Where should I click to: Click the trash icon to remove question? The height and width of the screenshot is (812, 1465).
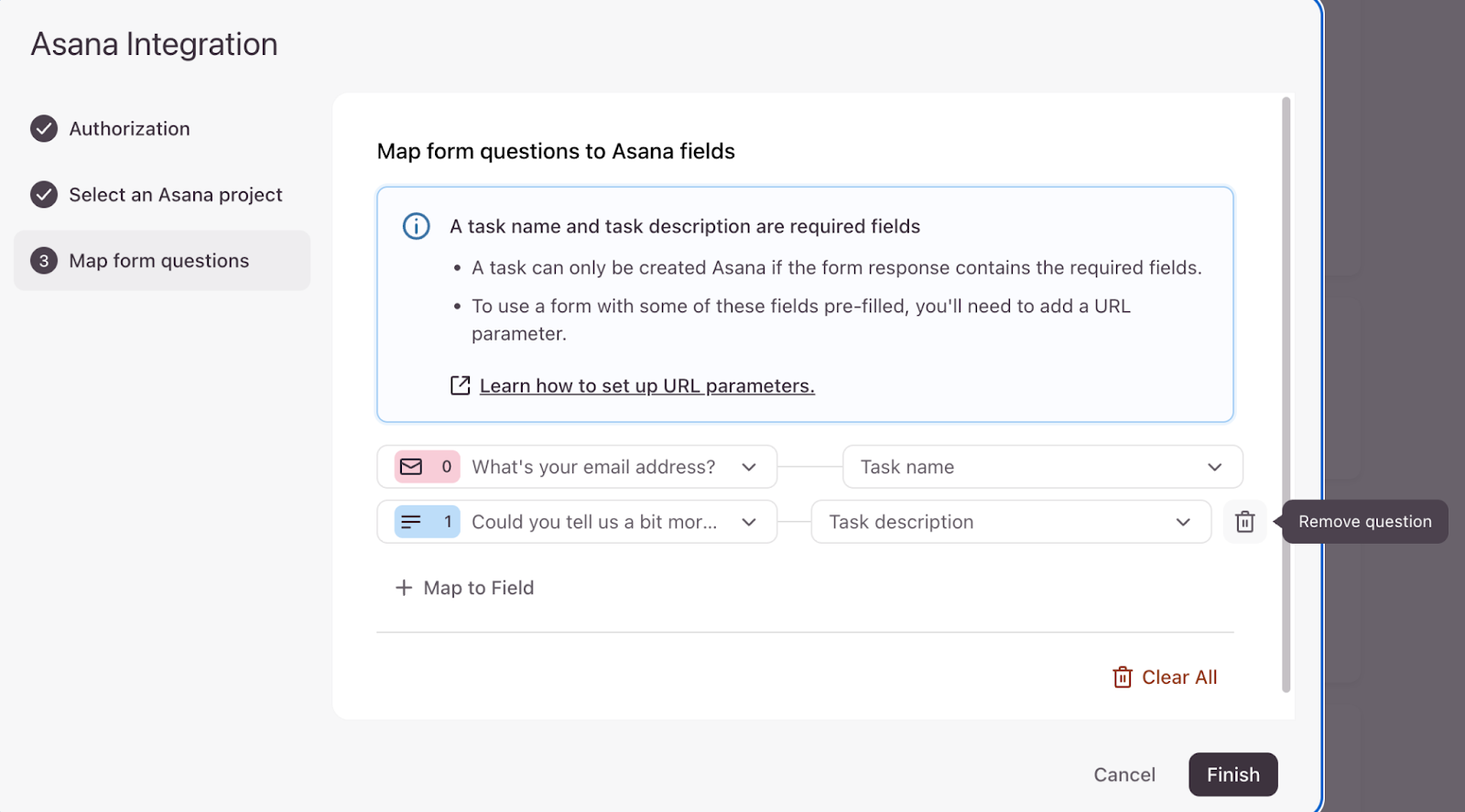[1244, 522]
